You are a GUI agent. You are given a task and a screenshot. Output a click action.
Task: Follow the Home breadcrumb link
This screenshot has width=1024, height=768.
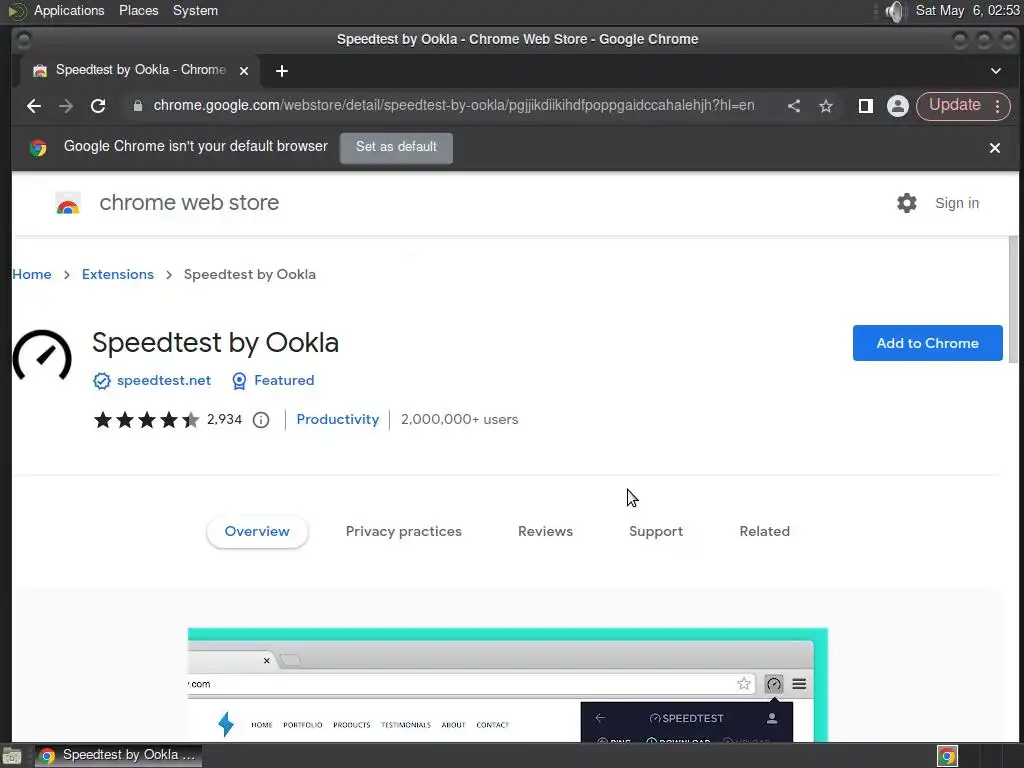coord(31,274)
